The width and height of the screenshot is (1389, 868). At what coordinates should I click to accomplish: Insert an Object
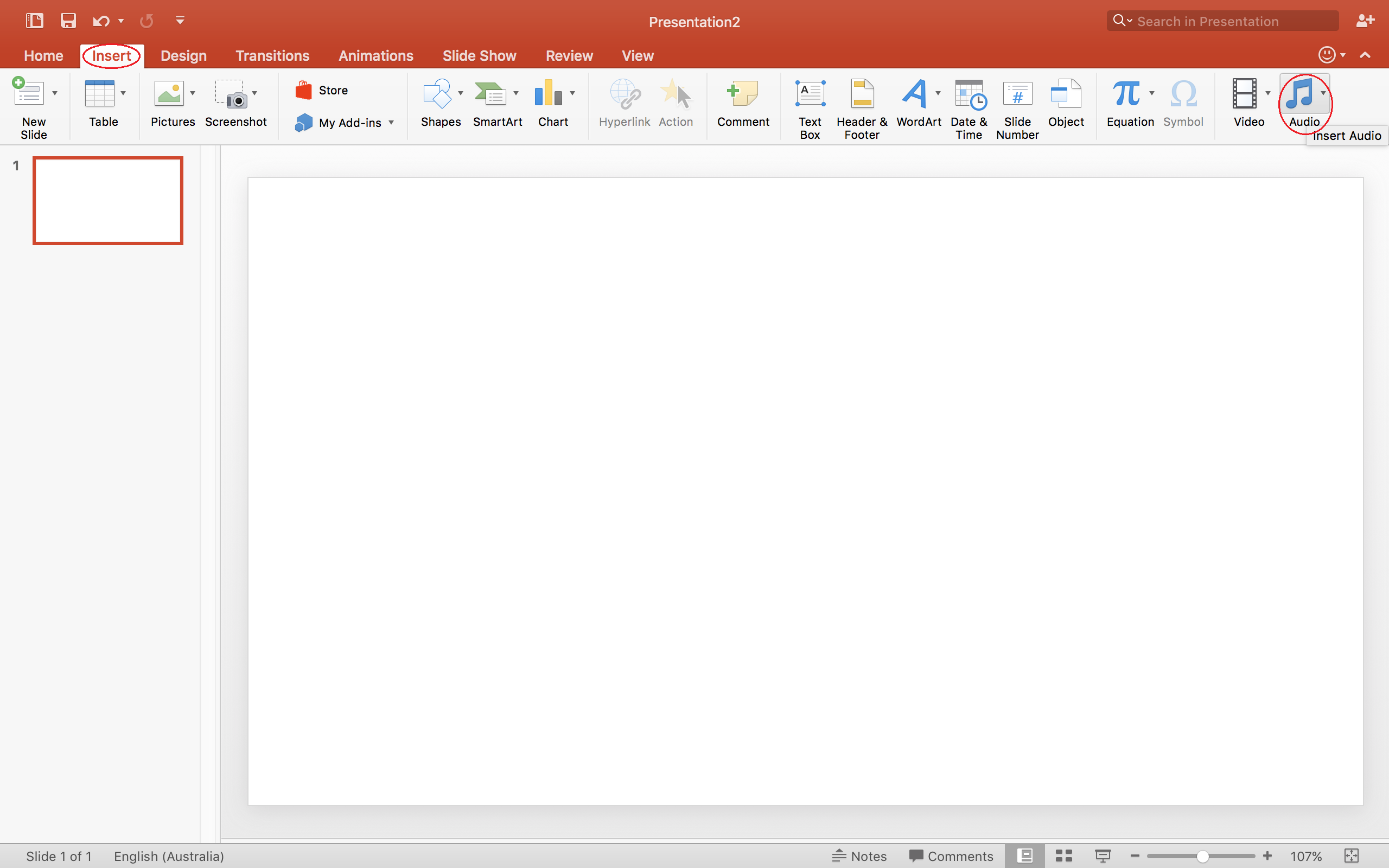coord(1066,103)
